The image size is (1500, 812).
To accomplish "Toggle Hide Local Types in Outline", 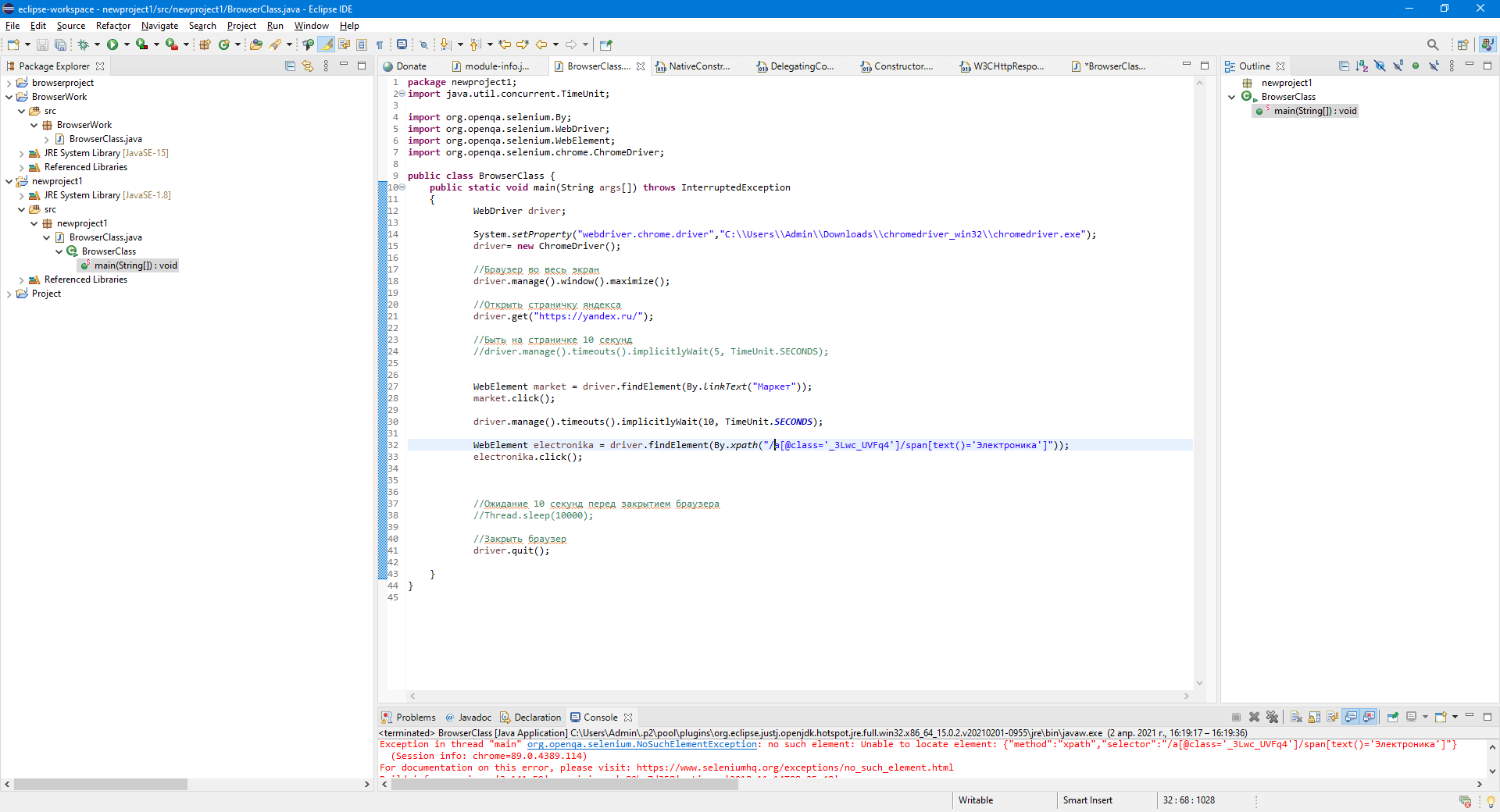I will (1434, 66).
